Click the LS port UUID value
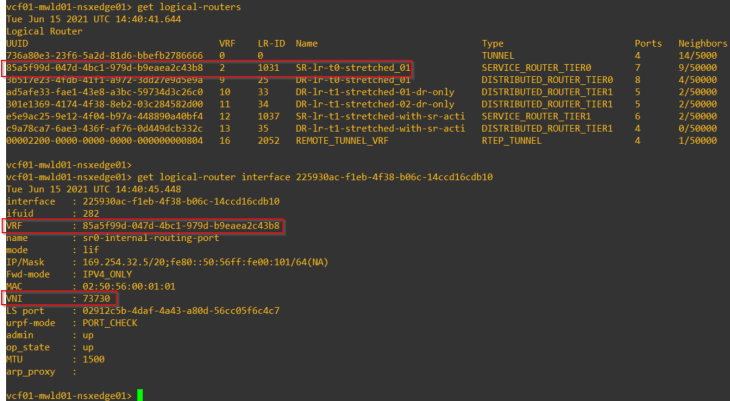The image size is (730, 401). point(181,311)
